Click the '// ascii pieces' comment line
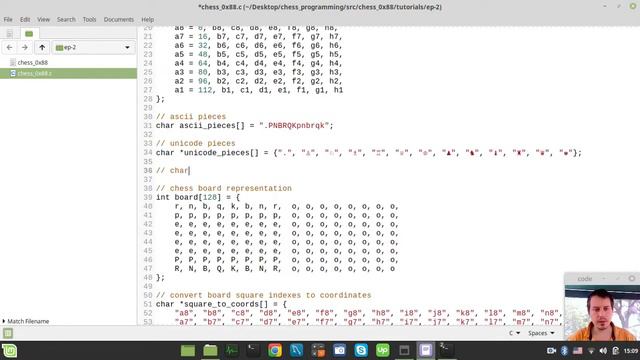This screenshot has width=640, height=360. tap(191, 117)
